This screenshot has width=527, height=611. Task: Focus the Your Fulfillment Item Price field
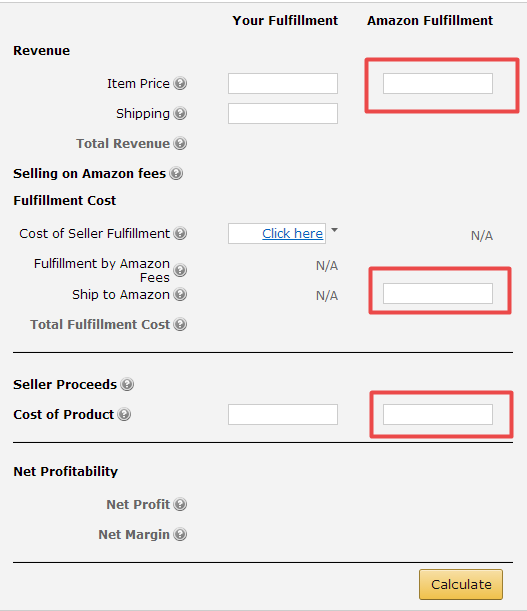point(283,83)
